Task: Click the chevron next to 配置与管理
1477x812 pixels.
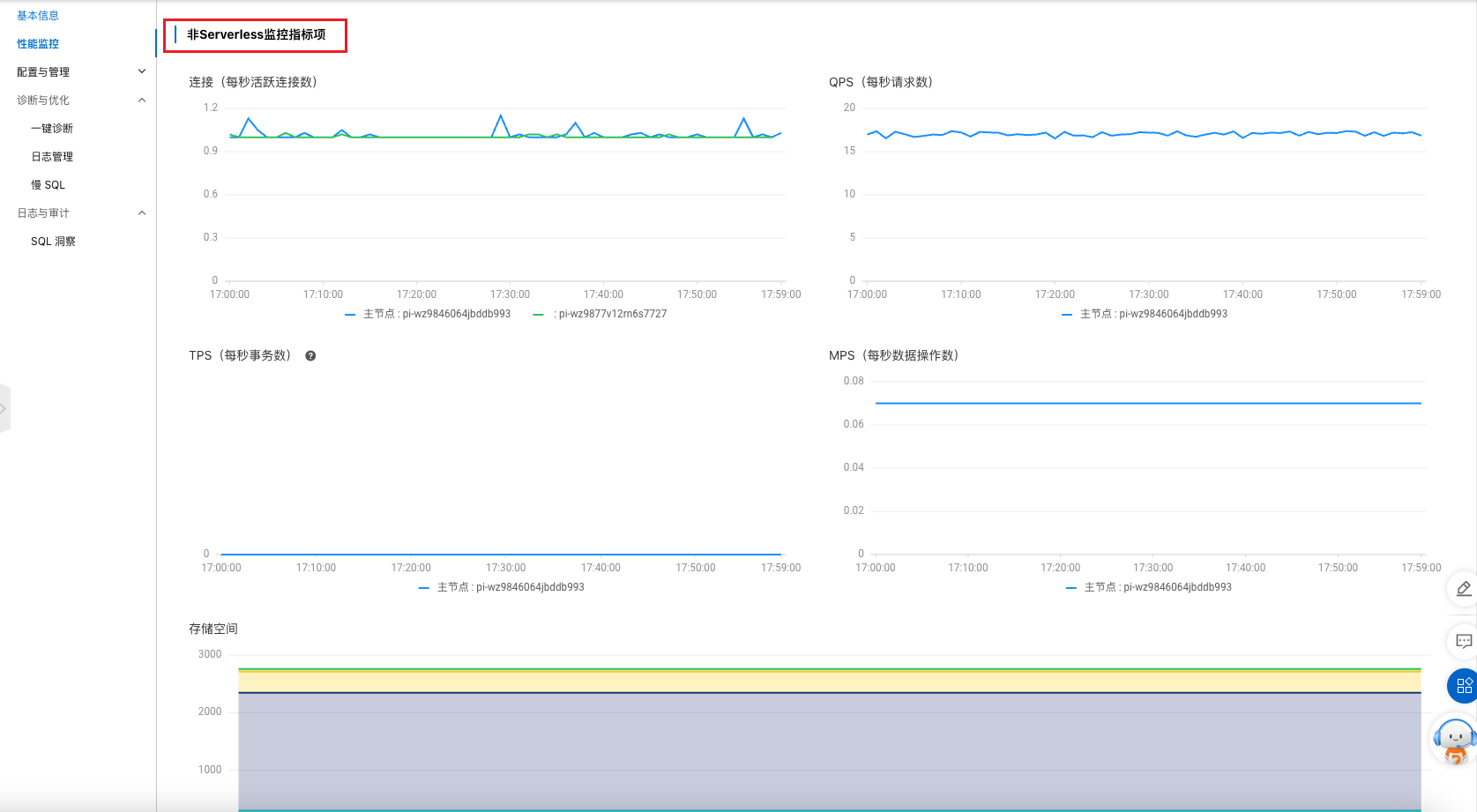Action: 142,71
